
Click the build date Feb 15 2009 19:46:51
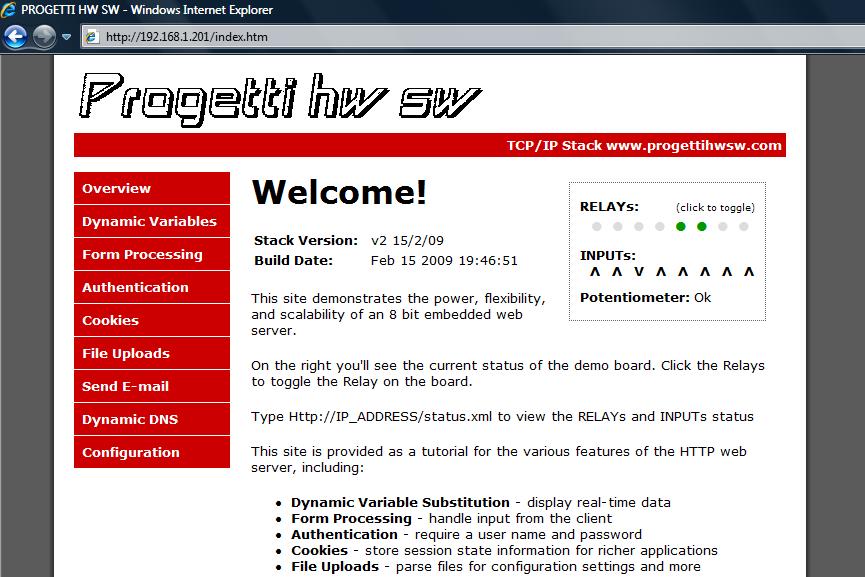click(444, 260)
